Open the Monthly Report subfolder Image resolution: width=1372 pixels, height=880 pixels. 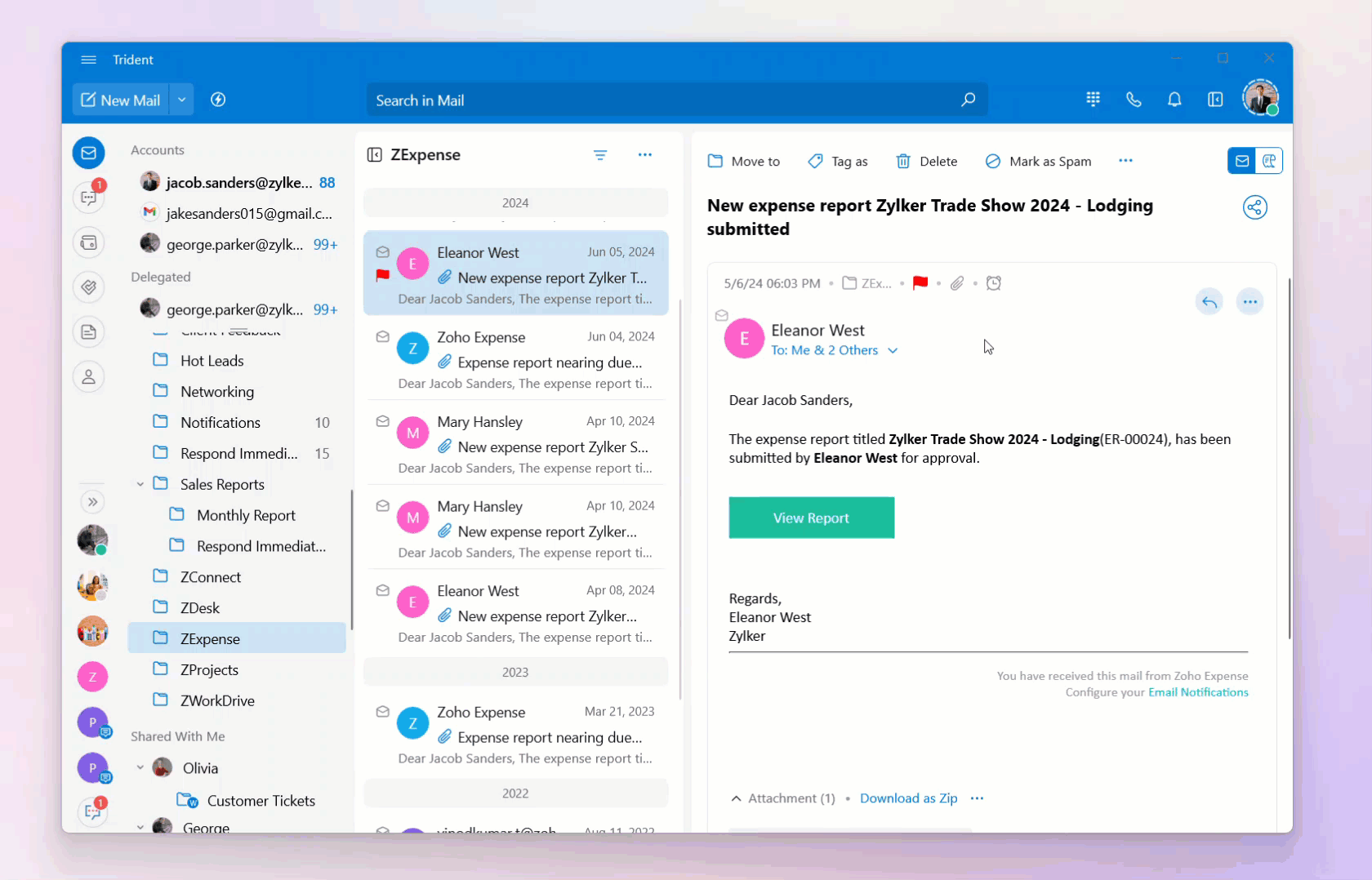point(246,516)
